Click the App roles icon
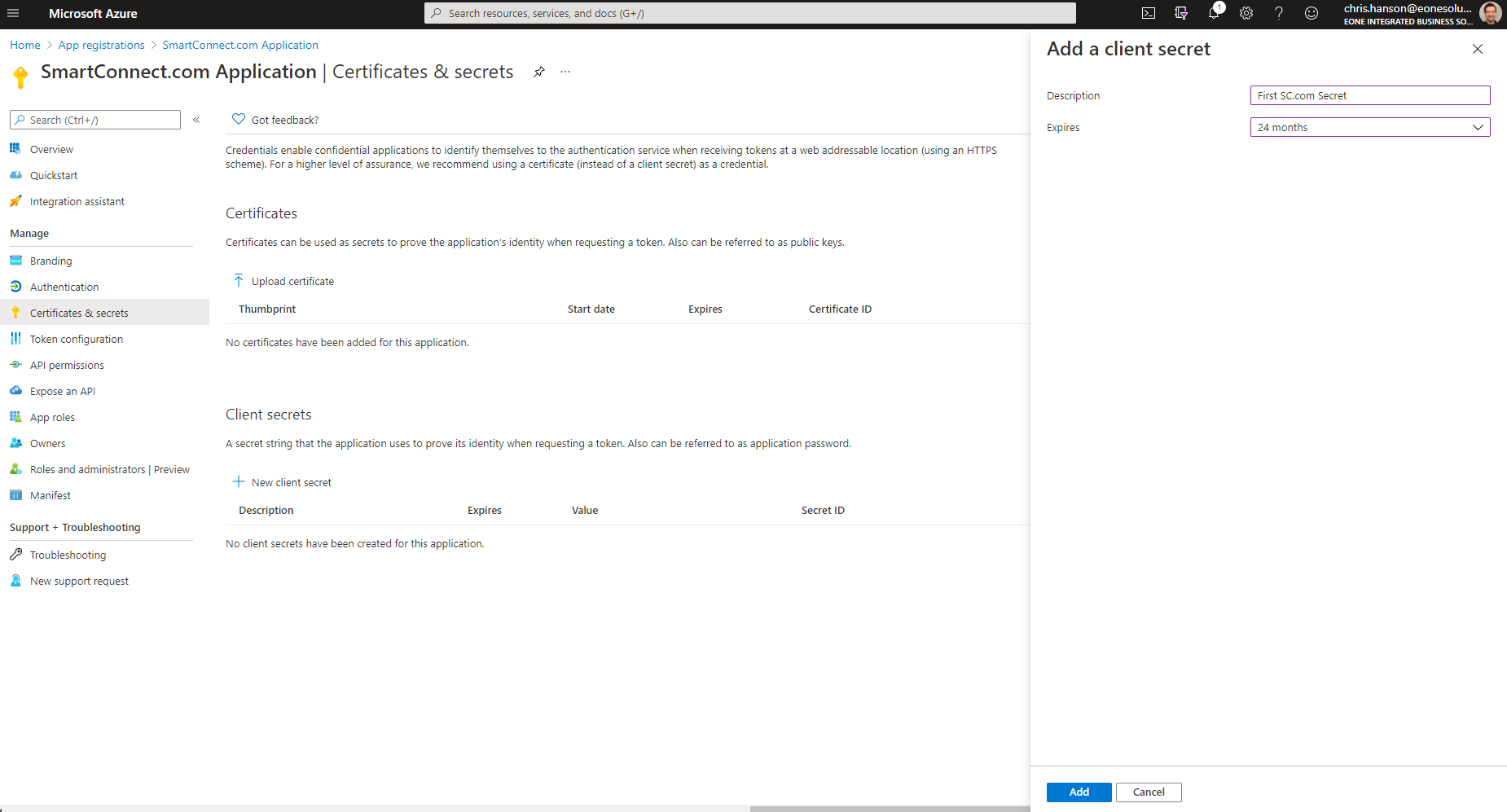1507x812 pixels. point(15,417)
